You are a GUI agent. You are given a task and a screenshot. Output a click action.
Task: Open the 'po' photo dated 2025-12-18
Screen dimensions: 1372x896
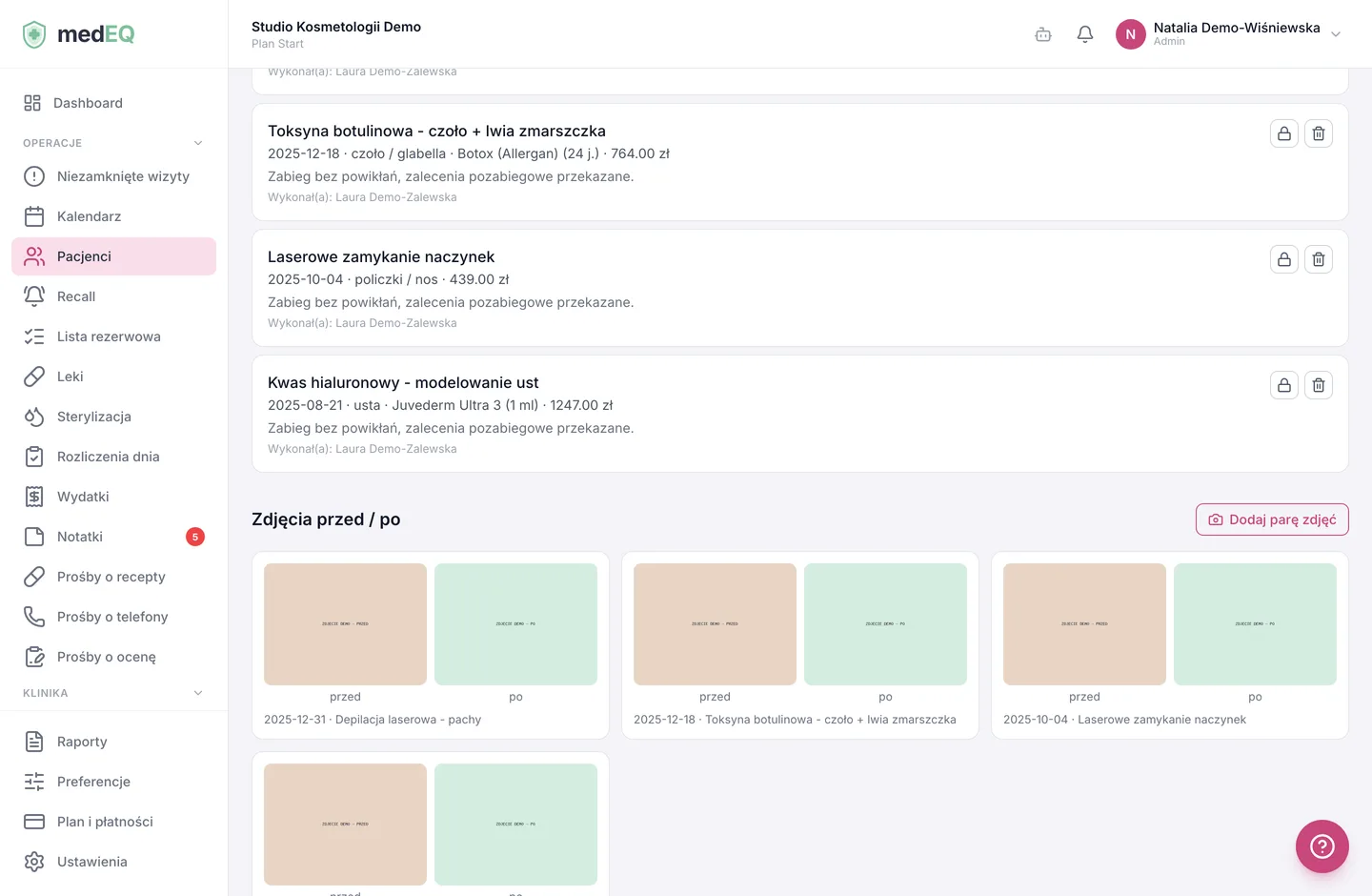[x=885, y=624]
